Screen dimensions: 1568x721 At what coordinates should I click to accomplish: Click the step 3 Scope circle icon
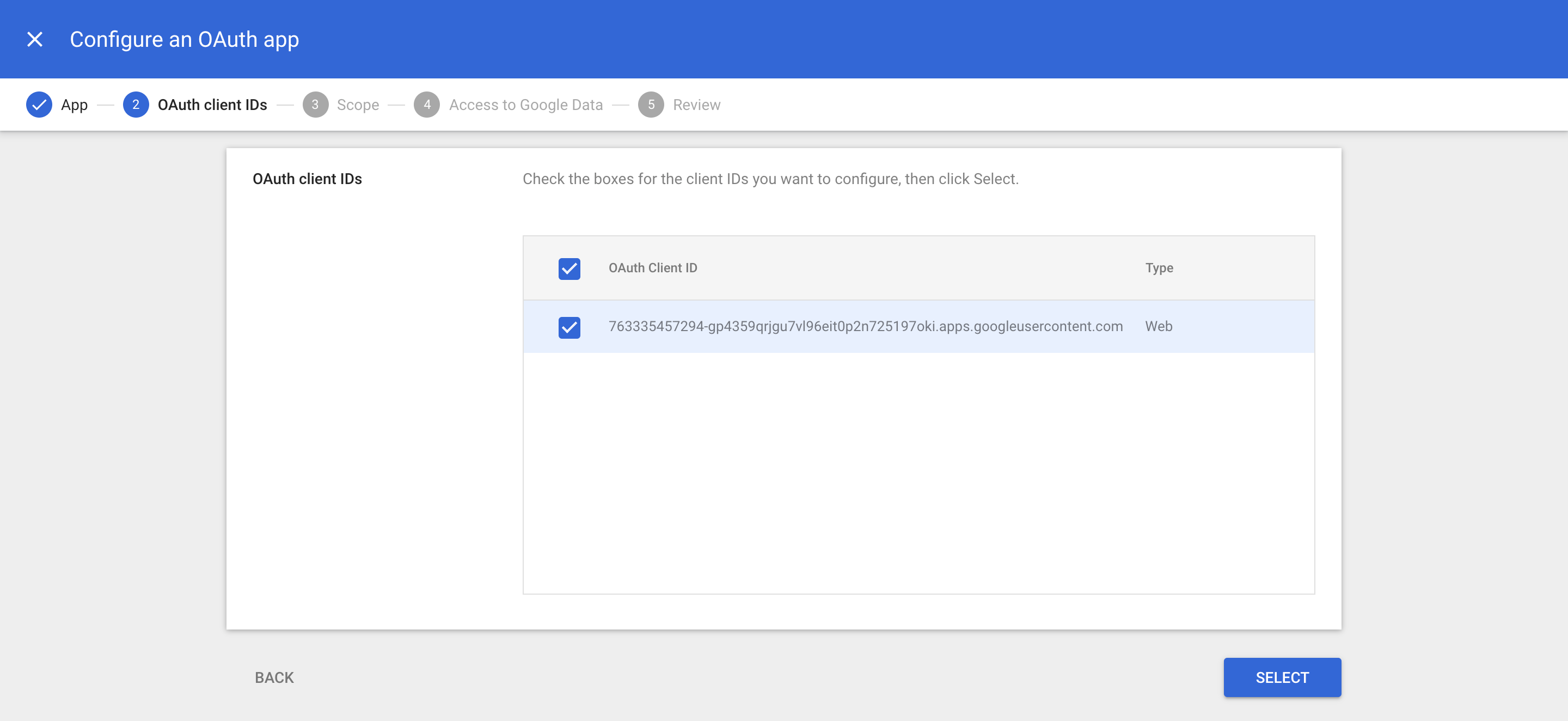tap(315, 105)
